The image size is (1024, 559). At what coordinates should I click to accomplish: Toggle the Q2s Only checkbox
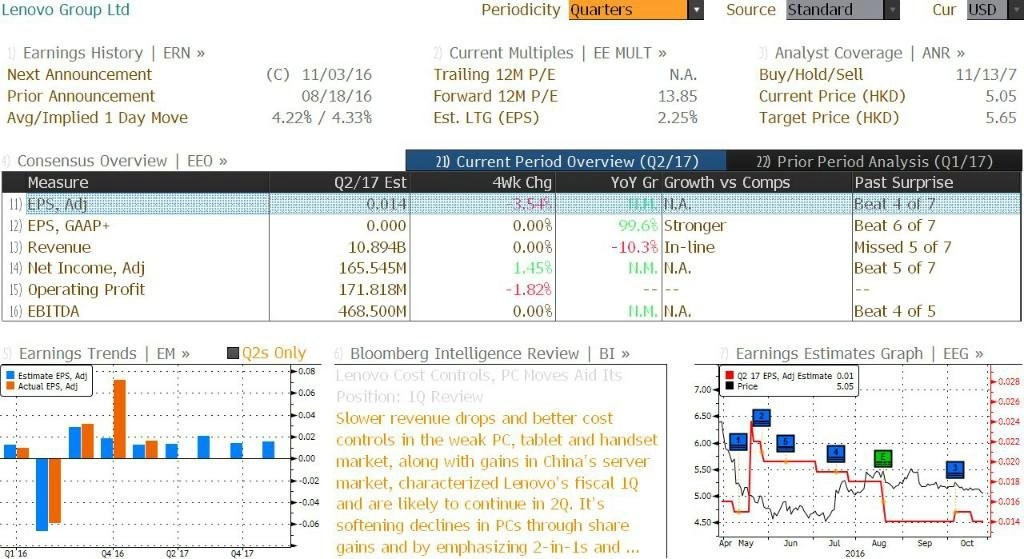[x=232, y=353]
